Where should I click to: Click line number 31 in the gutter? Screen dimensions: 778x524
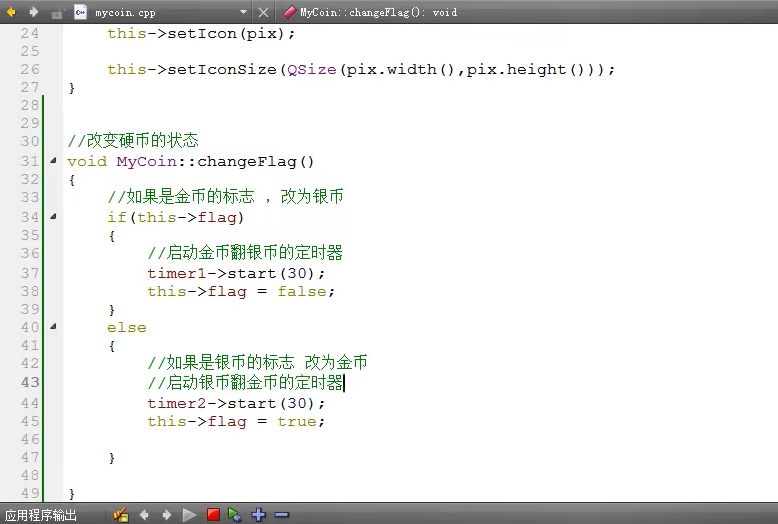tap(30, 161)
